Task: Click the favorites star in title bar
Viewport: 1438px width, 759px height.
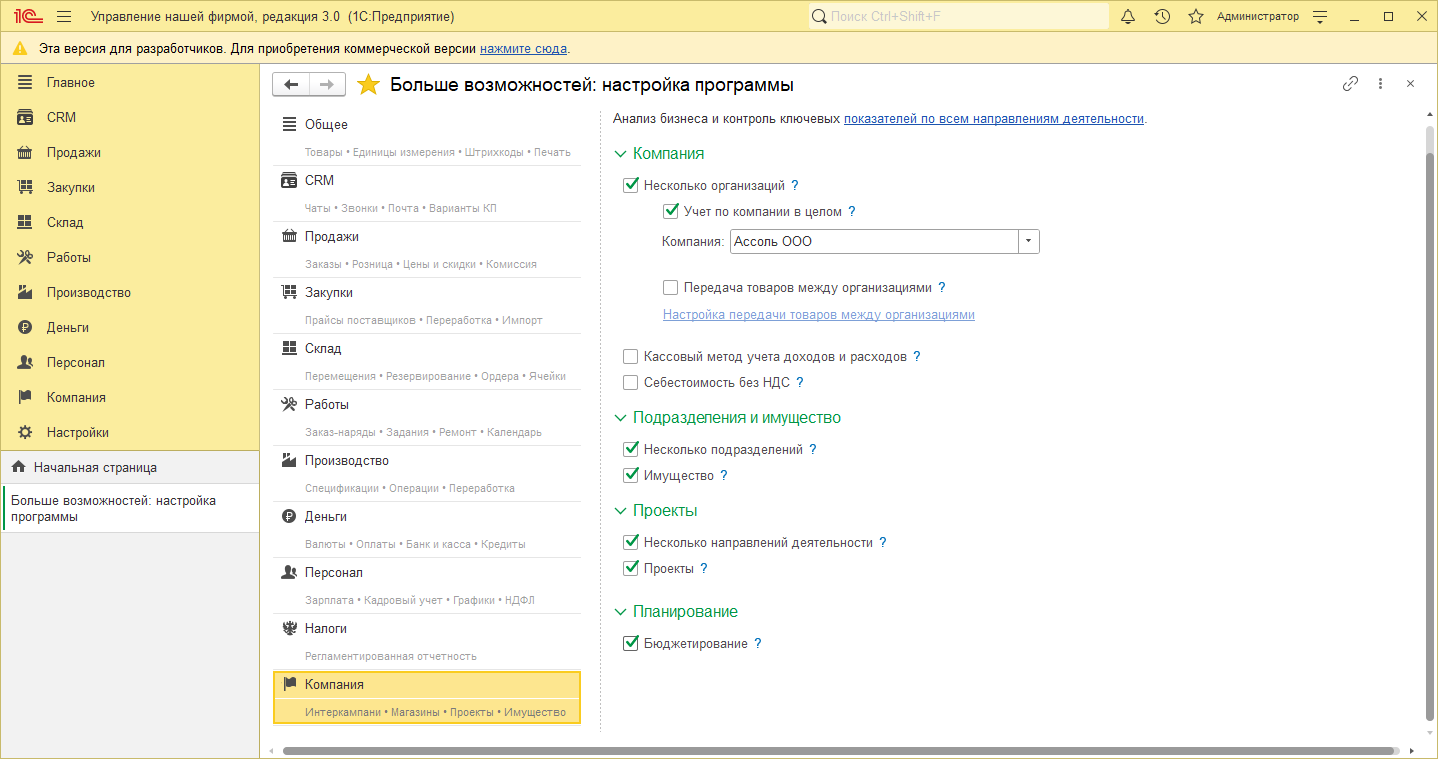Action: tap(1195, 17)
